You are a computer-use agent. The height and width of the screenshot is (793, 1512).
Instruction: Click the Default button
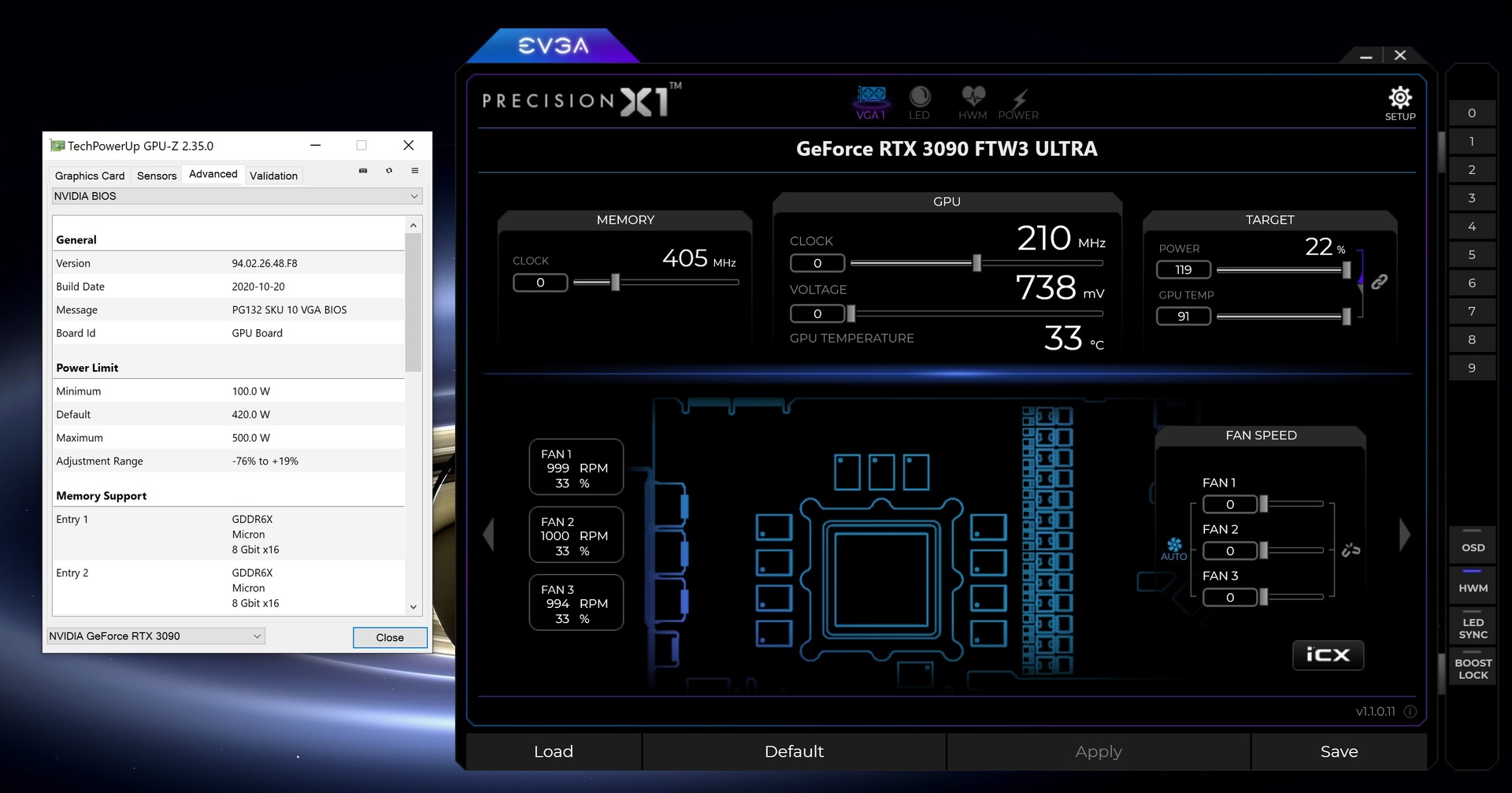[x=794, y=752]
